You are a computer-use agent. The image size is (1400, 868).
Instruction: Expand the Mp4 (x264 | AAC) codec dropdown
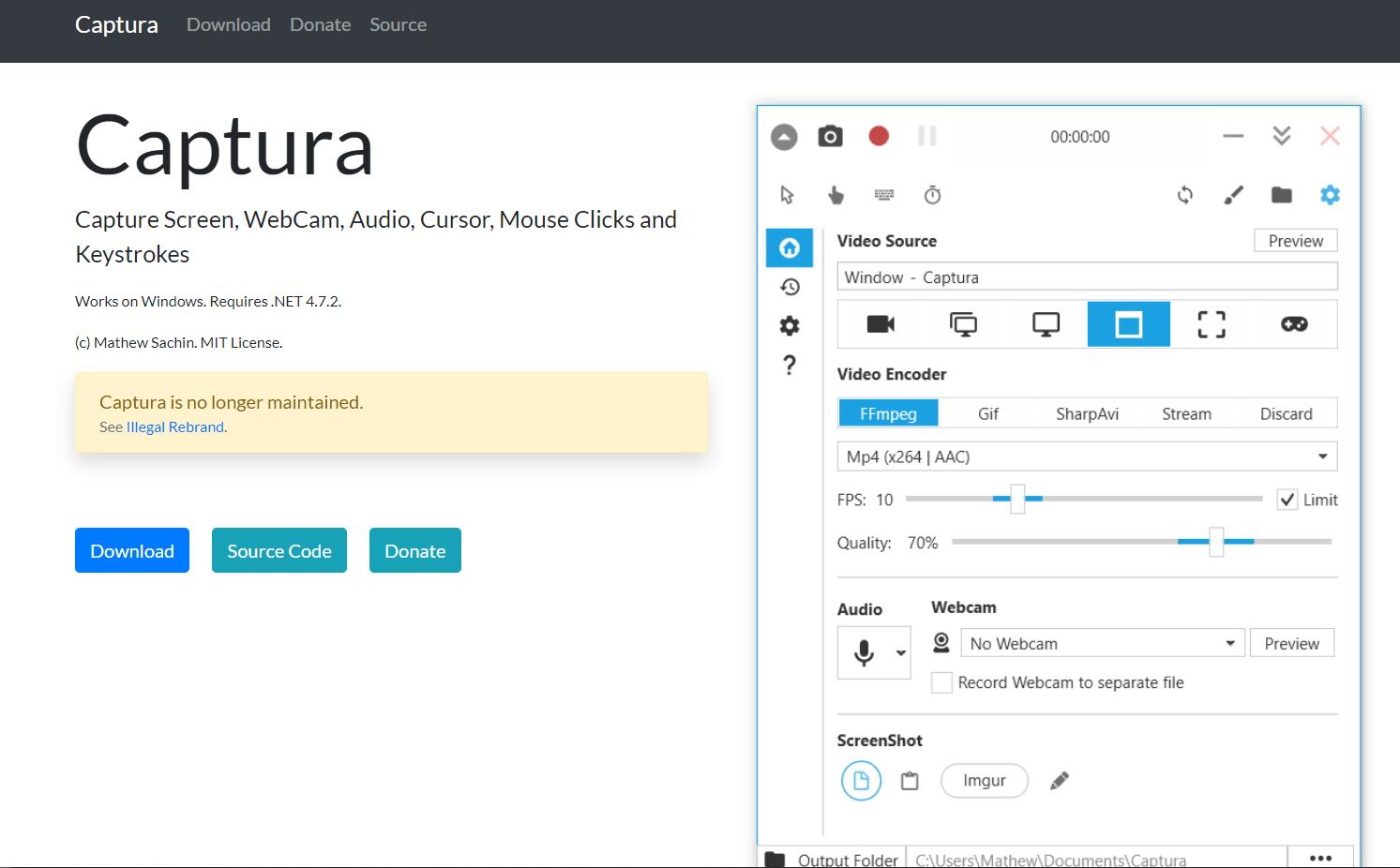pos(1322,456)
